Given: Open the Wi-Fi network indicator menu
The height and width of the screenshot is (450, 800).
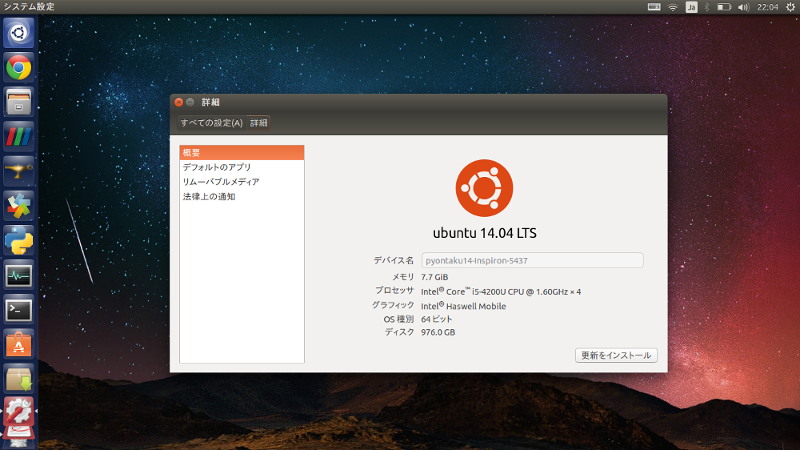Looking at the screenshot, I should 673,7.
